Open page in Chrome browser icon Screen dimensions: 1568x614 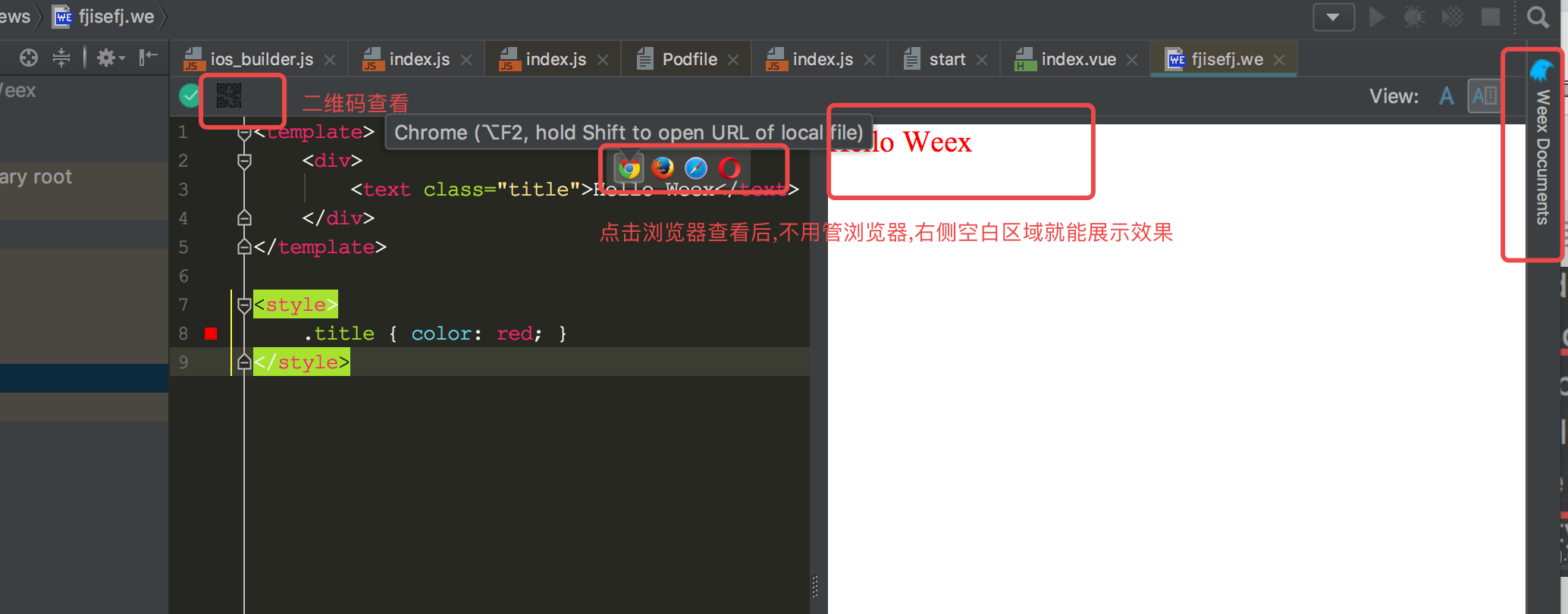coord(629,168)
